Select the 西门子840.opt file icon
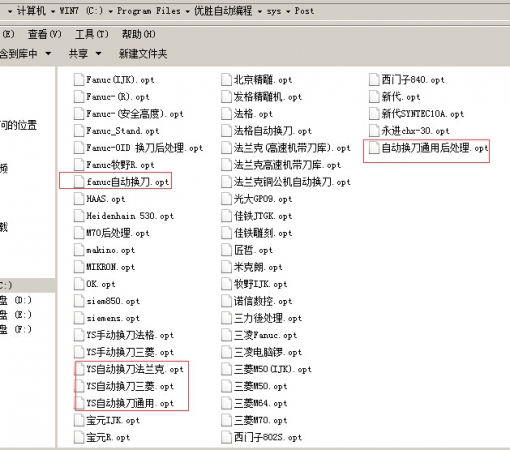 (374, 80)
